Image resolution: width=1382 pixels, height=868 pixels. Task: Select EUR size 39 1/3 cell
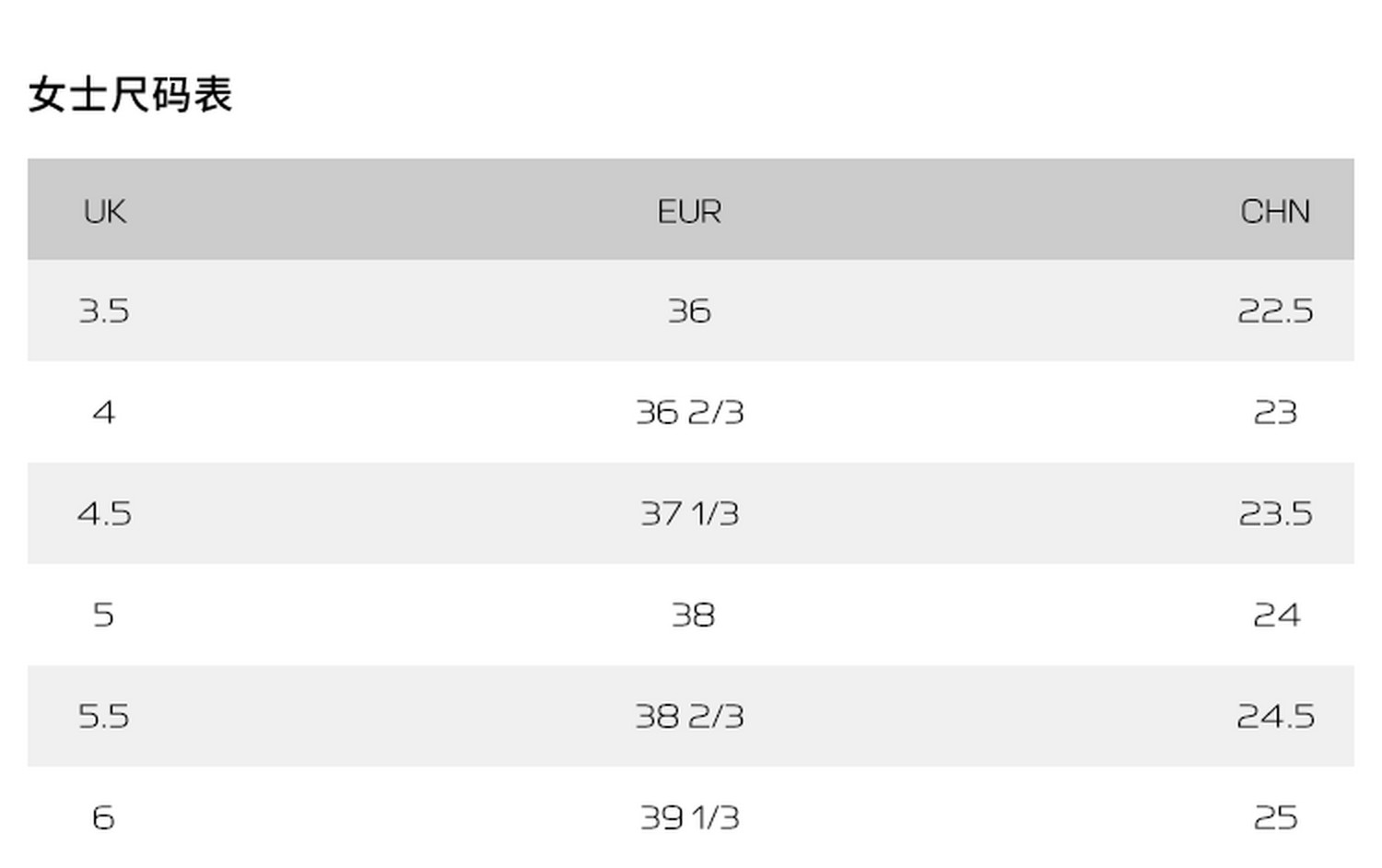click(x=689, y=818)
